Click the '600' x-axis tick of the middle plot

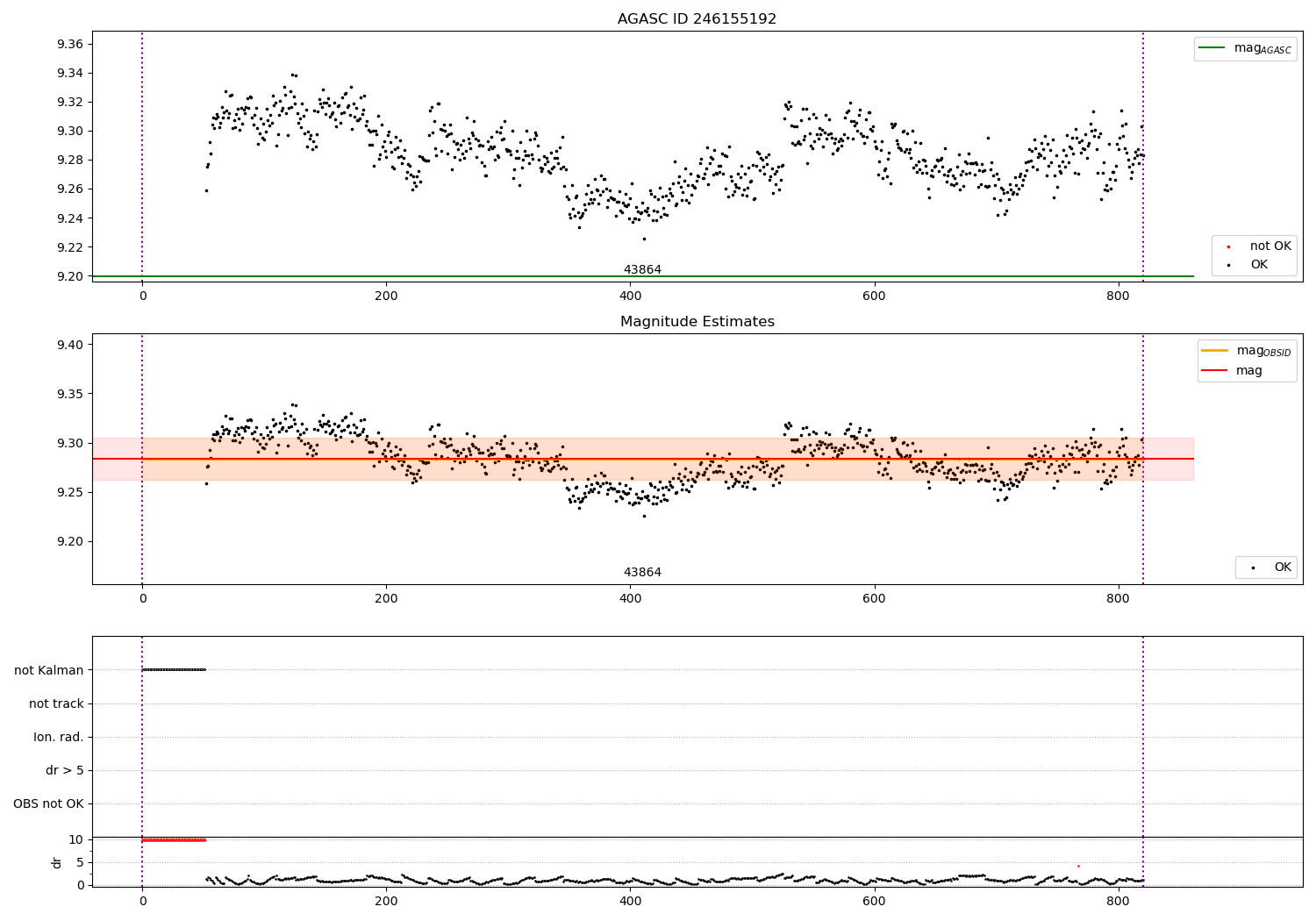tap(874, 598)
